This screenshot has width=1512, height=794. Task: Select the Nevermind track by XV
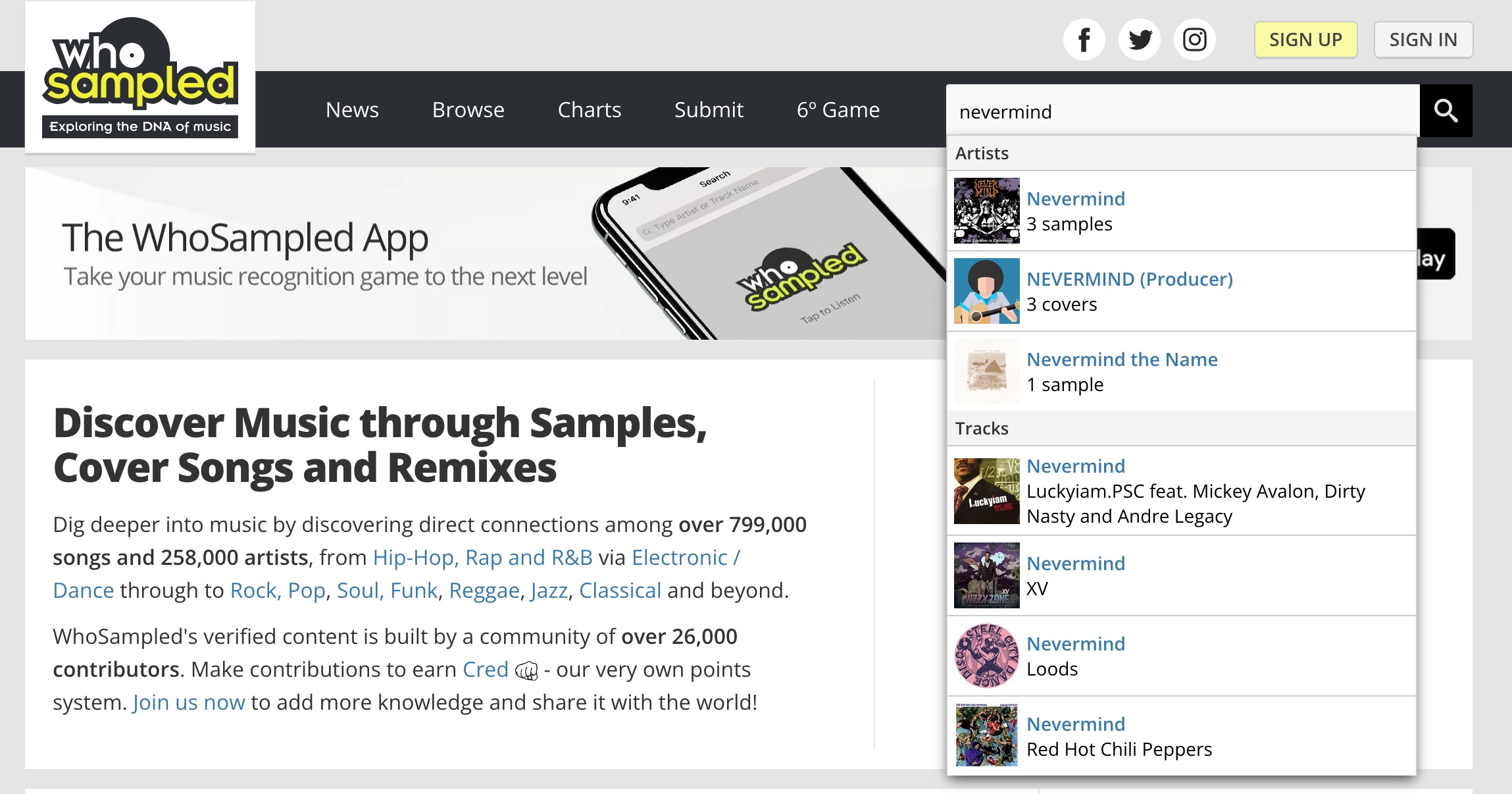click(1076, 564)
